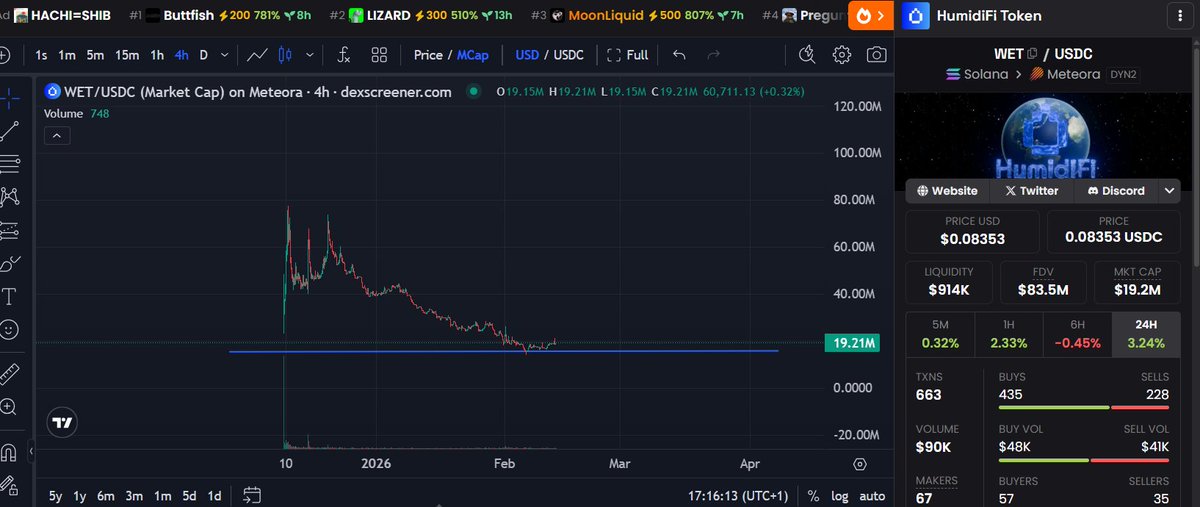Show the 24H price change tab
The width and height of the screenshot is (1200, 507).
click(1146, 335)
